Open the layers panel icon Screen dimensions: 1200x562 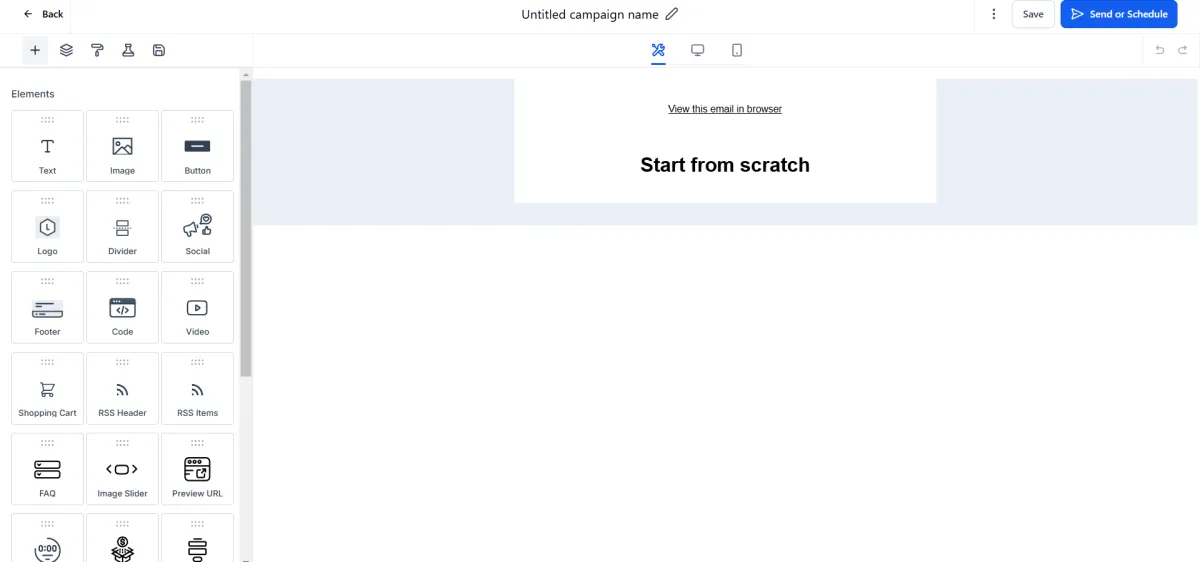pos(66,50)
